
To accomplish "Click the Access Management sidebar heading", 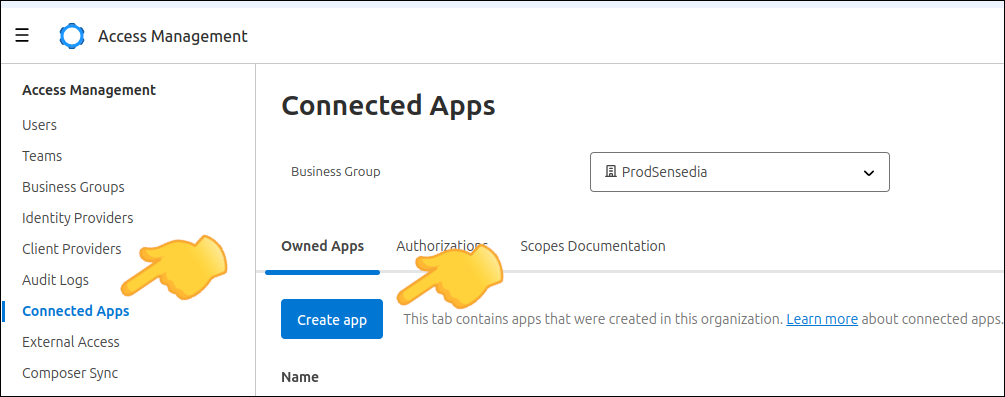I will pyautogui.click(x=89, y=90).
